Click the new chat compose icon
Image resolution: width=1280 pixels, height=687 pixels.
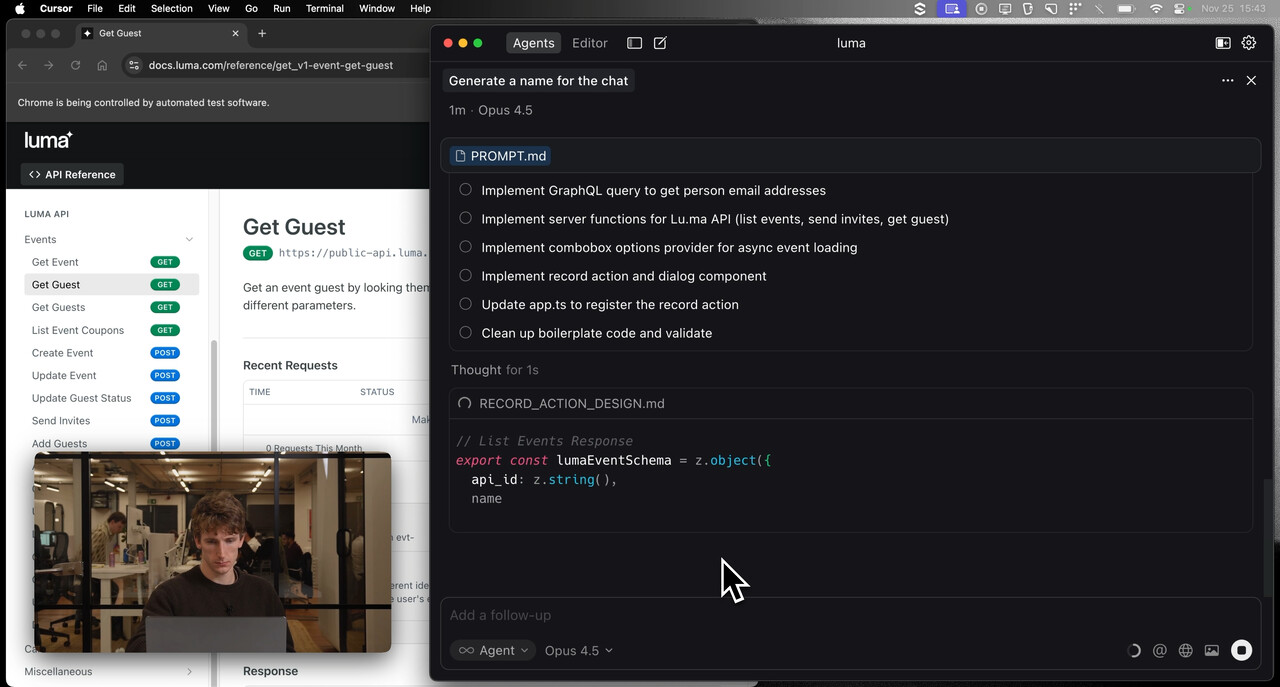[x=660, y=43]
